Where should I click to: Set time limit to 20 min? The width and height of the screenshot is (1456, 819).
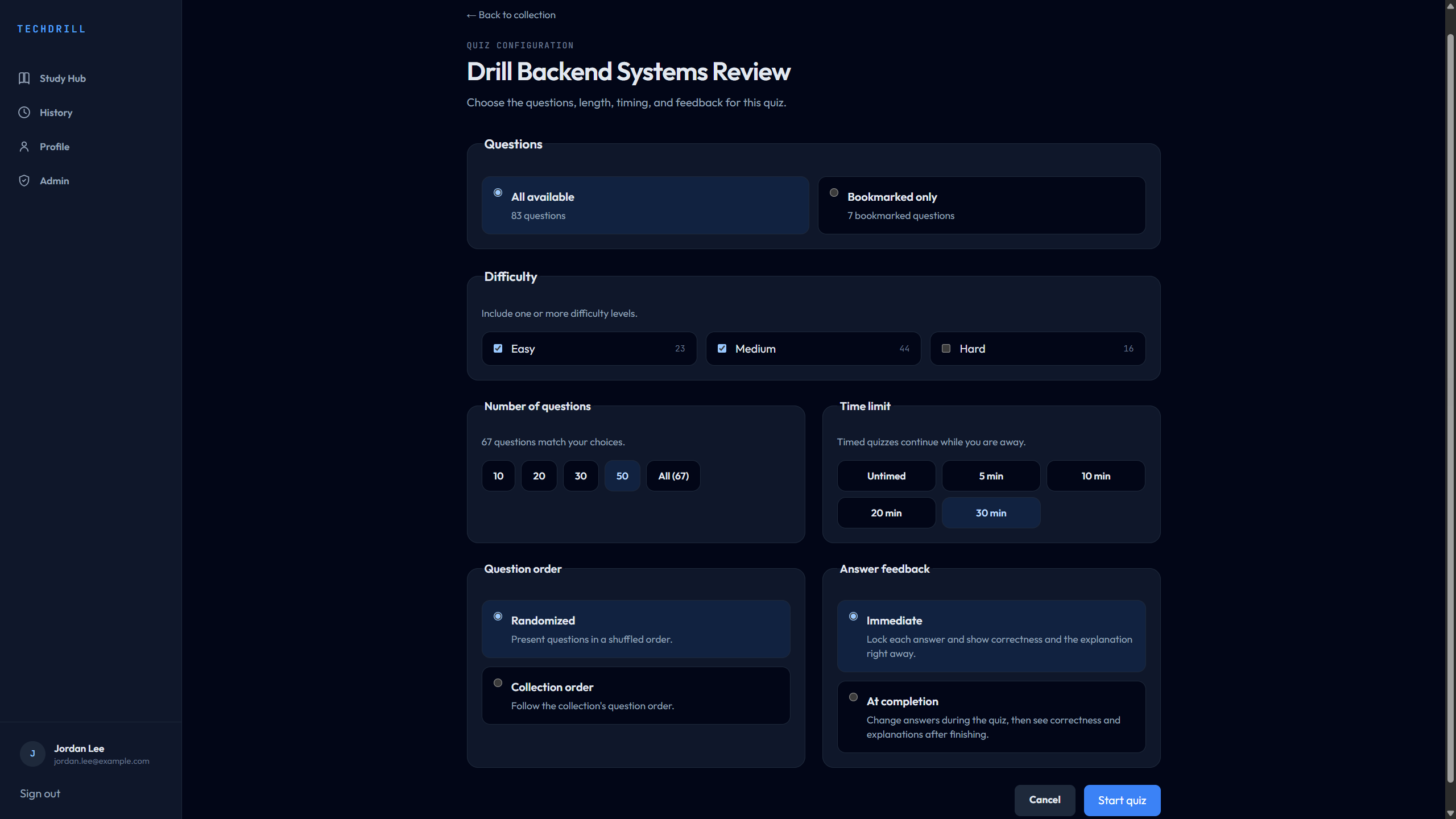[886, 513]
